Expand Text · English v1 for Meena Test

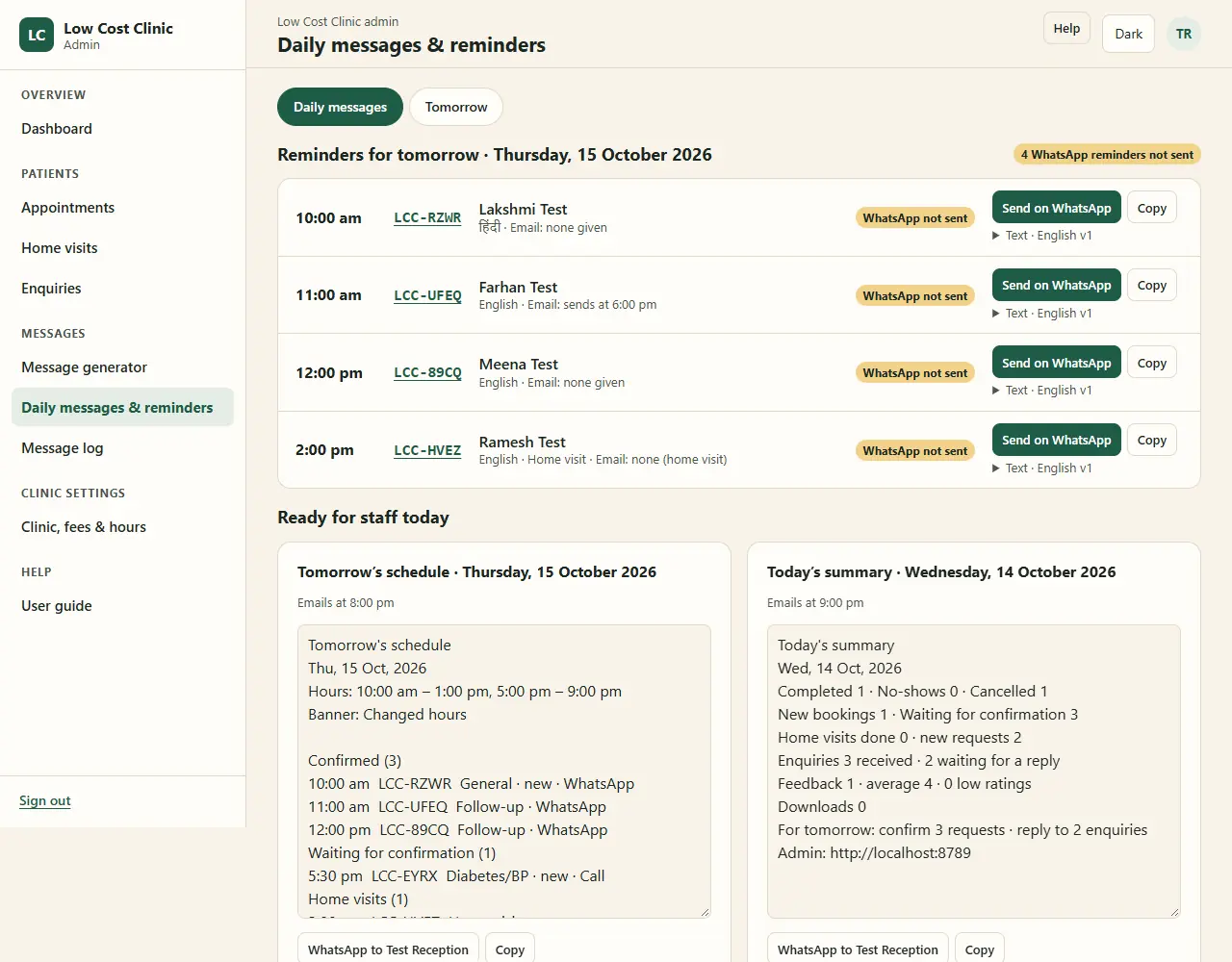(x=1042, y=391)
